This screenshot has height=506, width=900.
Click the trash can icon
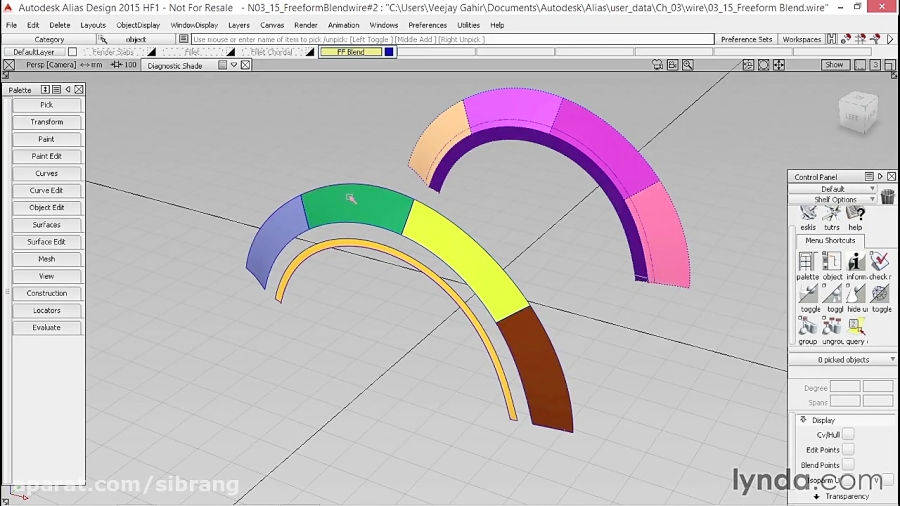point(887,197)
